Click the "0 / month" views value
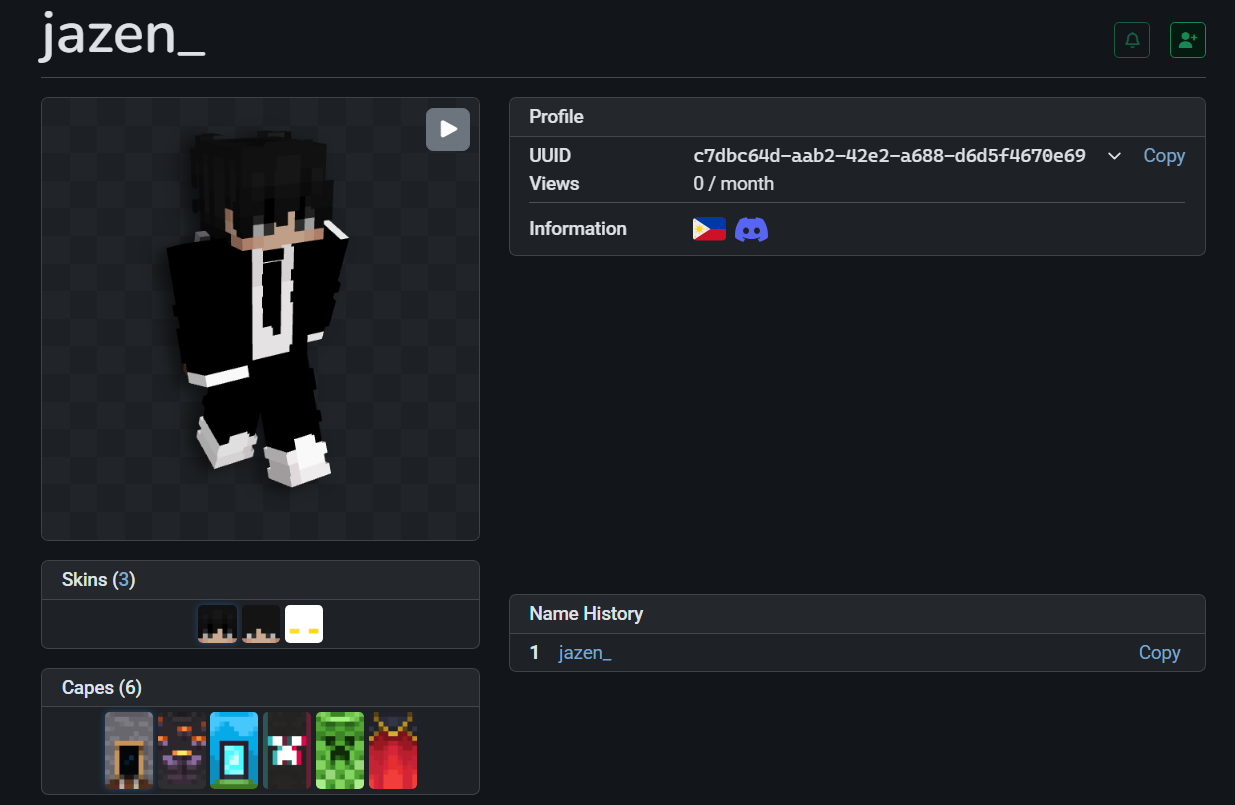This screenshot has height=805, width=1235. 733,184
